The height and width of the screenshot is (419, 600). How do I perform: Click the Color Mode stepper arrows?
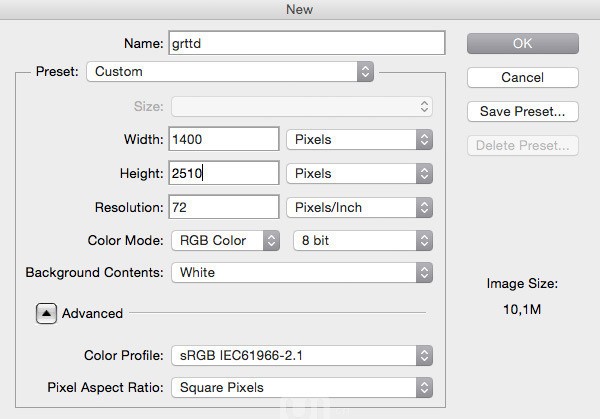click(x=271, y=241)
